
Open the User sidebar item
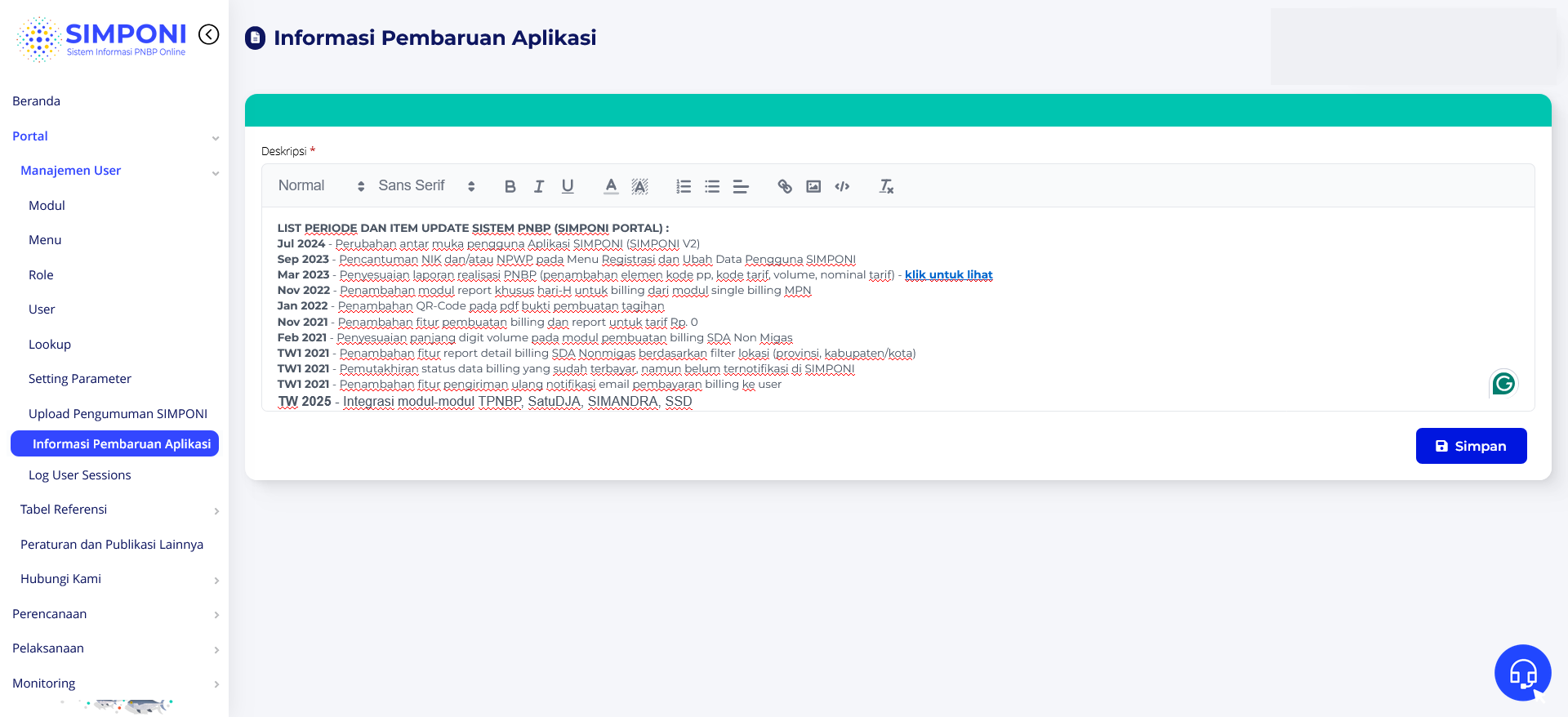[x=42, y=310]
